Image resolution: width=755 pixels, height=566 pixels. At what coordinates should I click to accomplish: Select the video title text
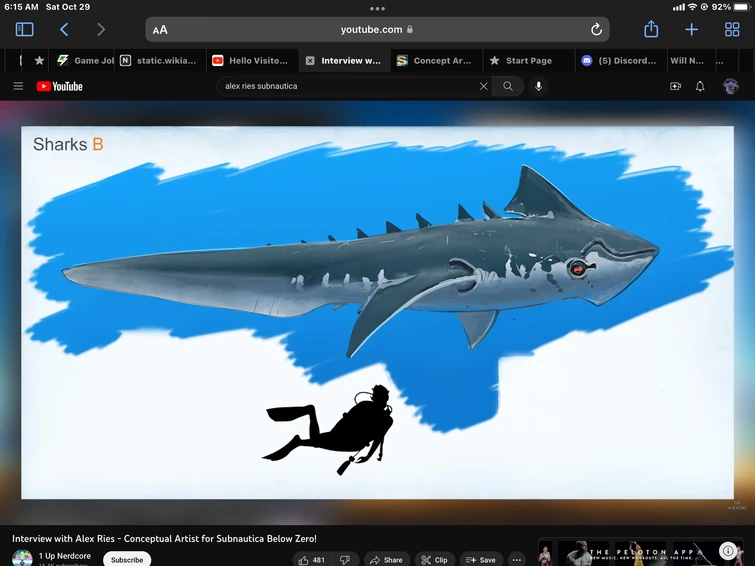click(x=164, y=539)
